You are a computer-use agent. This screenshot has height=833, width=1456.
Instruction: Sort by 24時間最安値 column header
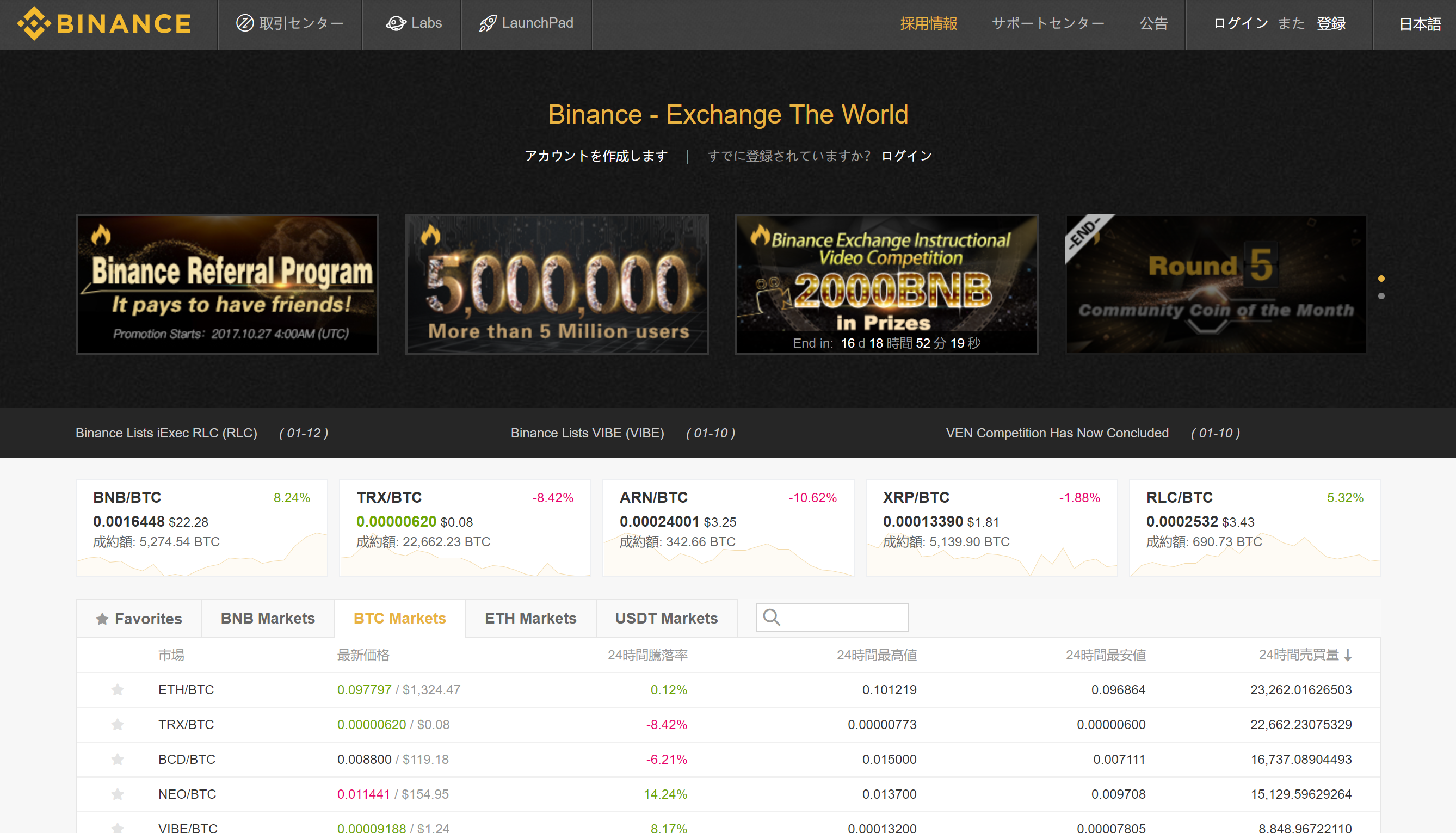click(1105, 656)
